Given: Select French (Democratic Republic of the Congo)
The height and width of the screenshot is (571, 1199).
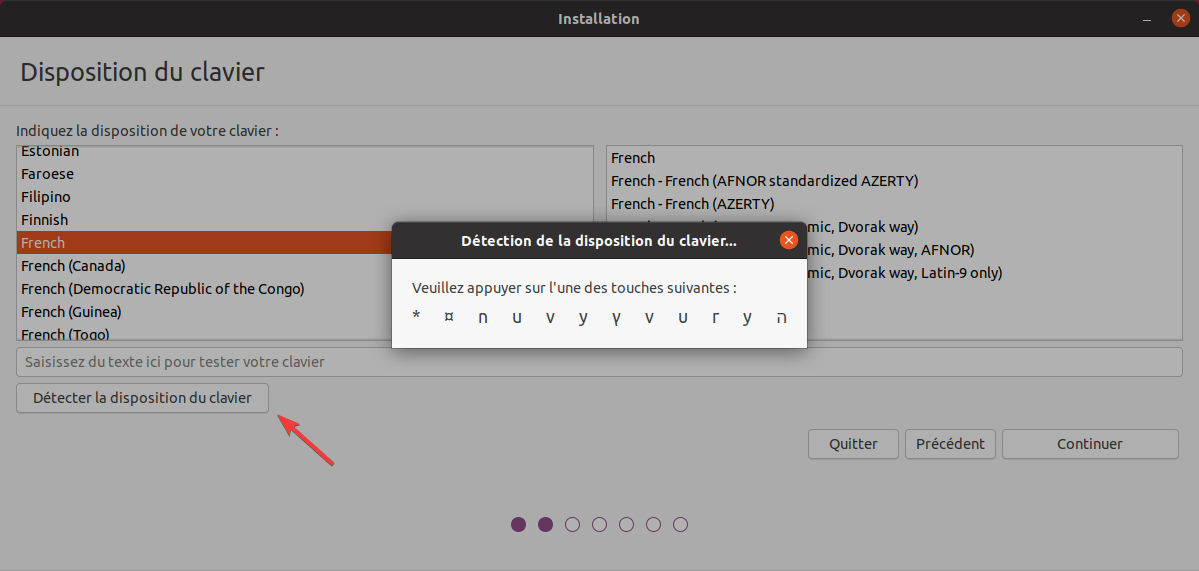Looking at the screenshot, I should [x=163, y=289].
